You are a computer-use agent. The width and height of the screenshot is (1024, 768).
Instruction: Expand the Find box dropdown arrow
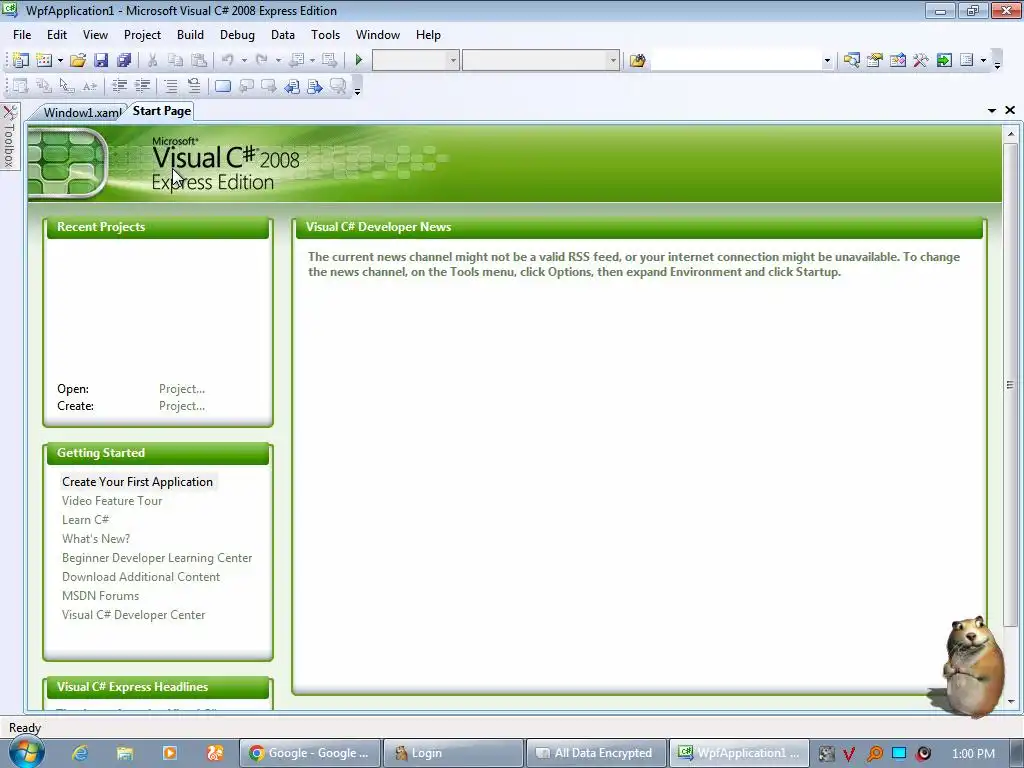tap(827, 60)
